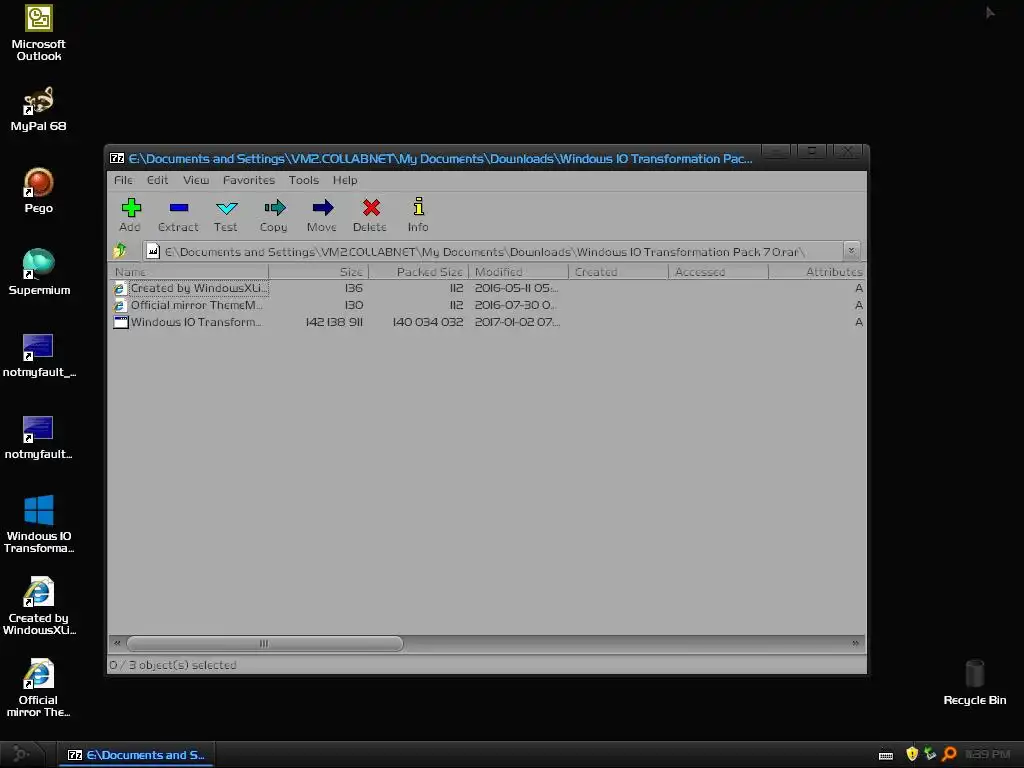
Task: Expand the address bar path dropdown
Action: click(x=851, y=251)
